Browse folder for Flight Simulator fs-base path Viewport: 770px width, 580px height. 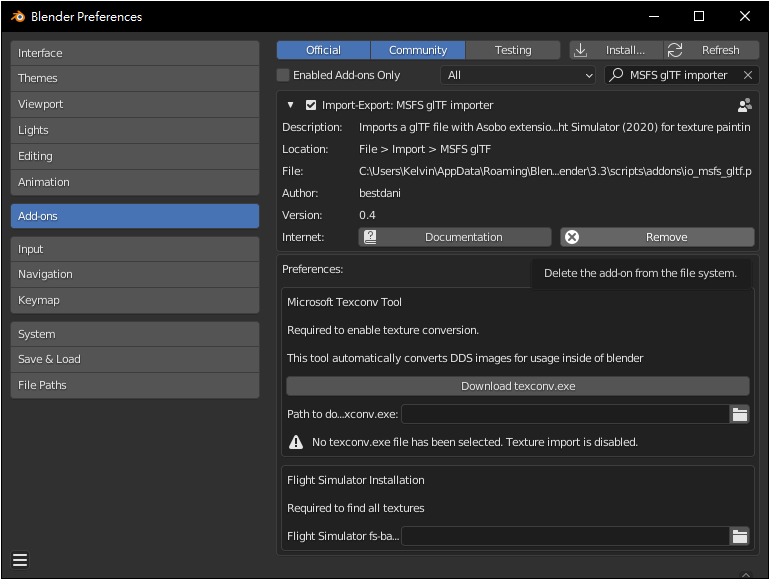coord(740,536)
